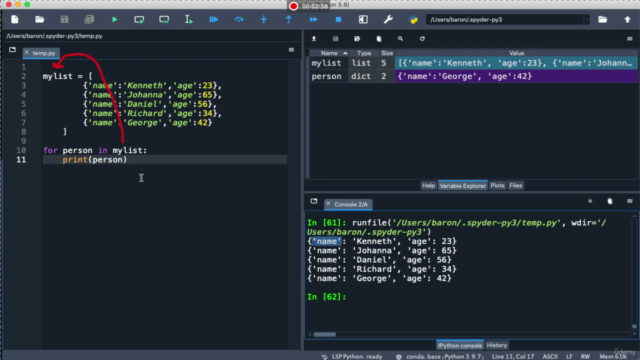This screenshot has width=640, height=360.
Task: Click the In [62] console prompt
Action: point(327,297)
